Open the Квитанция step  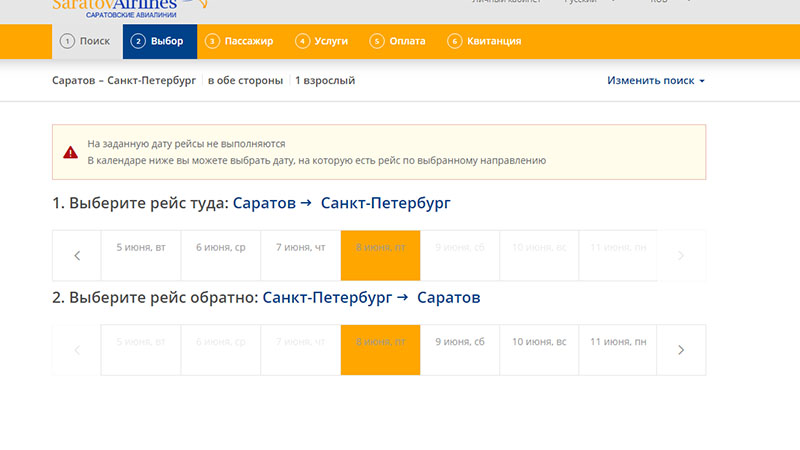pos(485,41)
